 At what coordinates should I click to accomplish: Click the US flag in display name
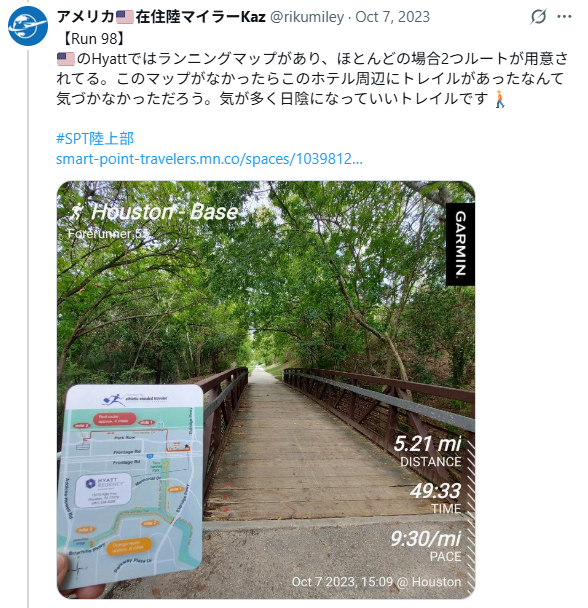(x=125, y=17)
